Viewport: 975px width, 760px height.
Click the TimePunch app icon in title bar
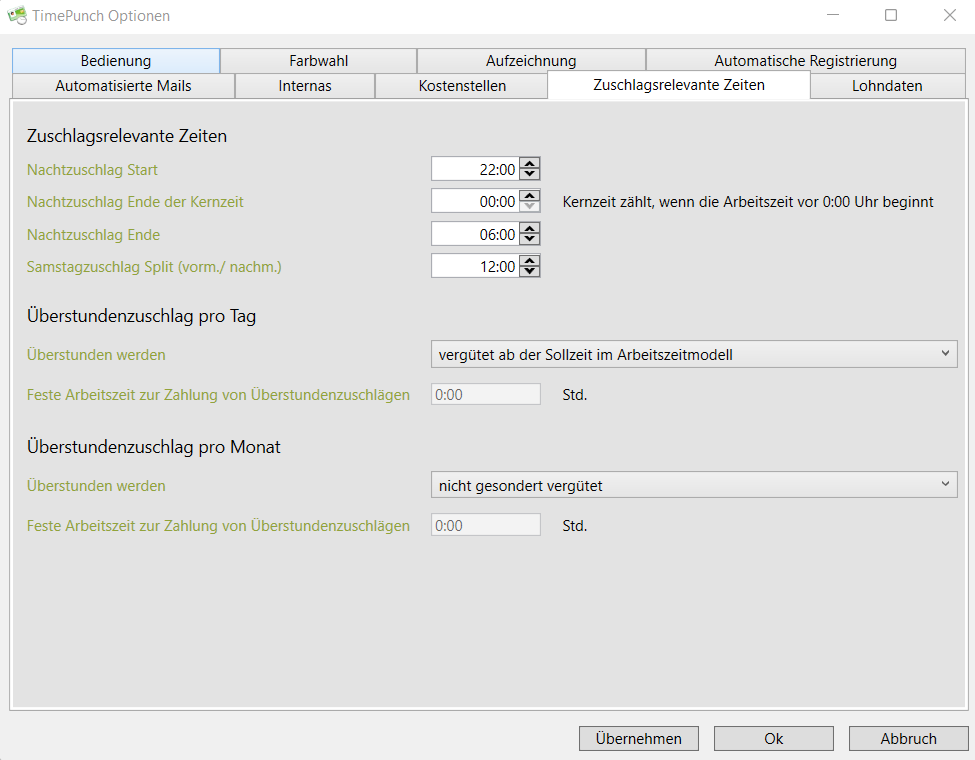(x=16, y=16)
